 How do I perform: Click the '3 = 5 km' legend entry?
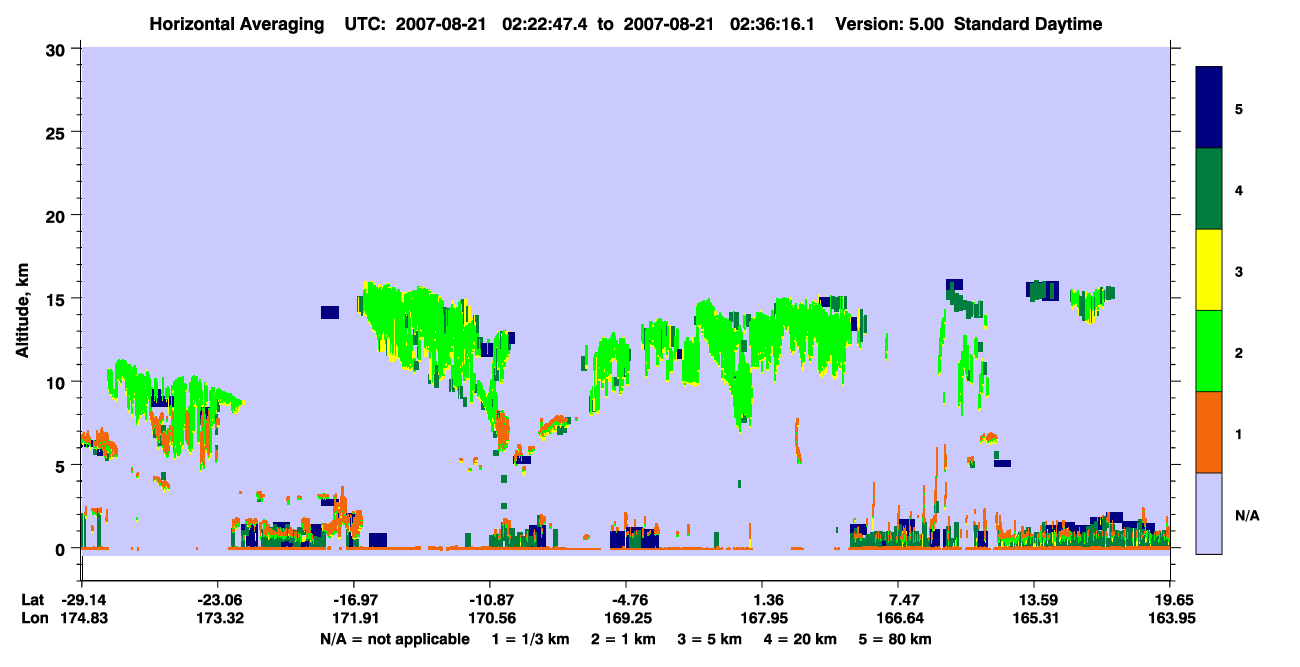(x=709, y=639)
